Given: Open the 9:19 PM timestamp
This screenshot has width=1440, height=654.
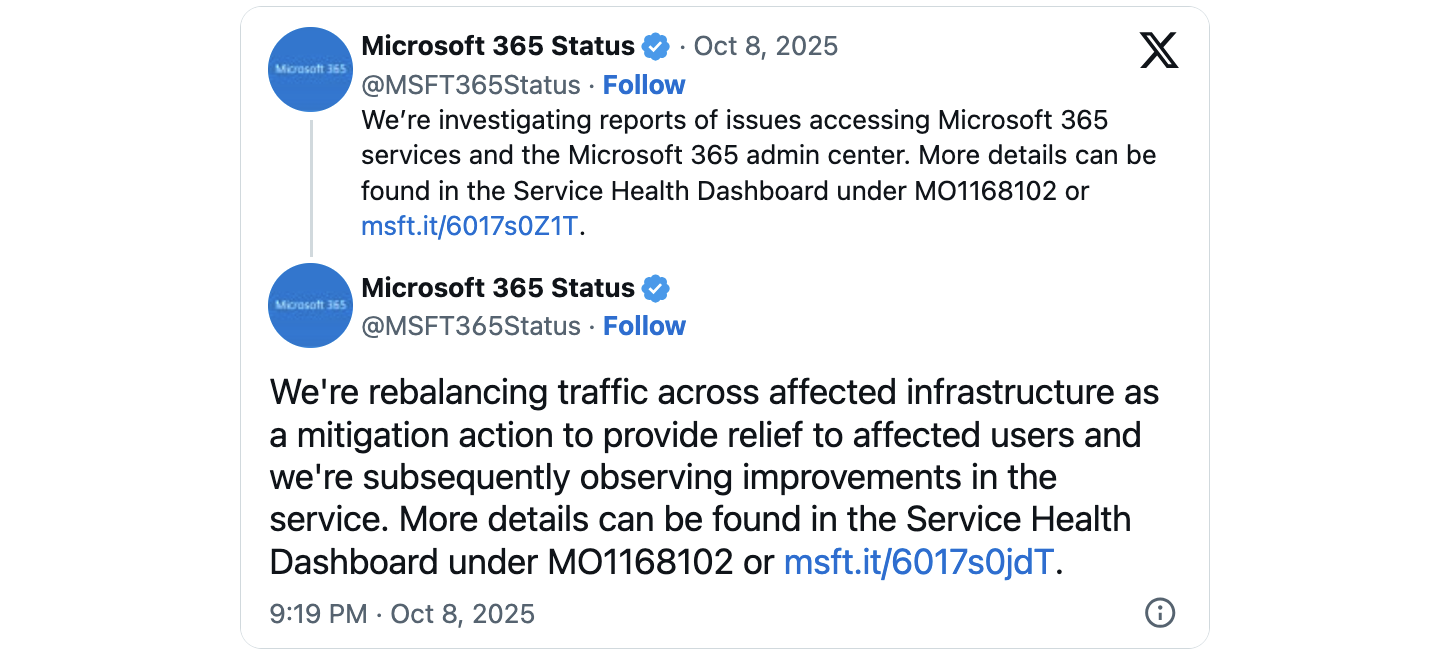Looking at the screenshot, I should click(x=316, y=613).
